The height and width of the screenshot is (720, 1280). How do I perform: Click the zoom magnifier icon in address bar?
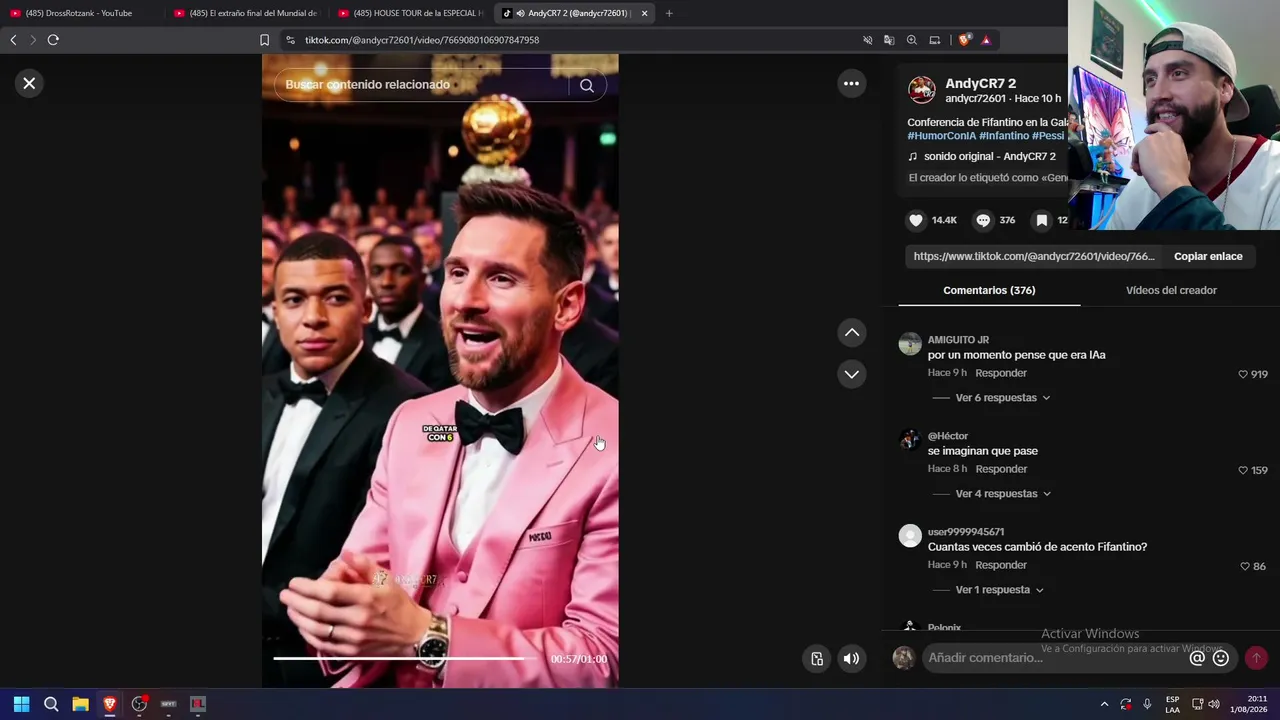912,40
